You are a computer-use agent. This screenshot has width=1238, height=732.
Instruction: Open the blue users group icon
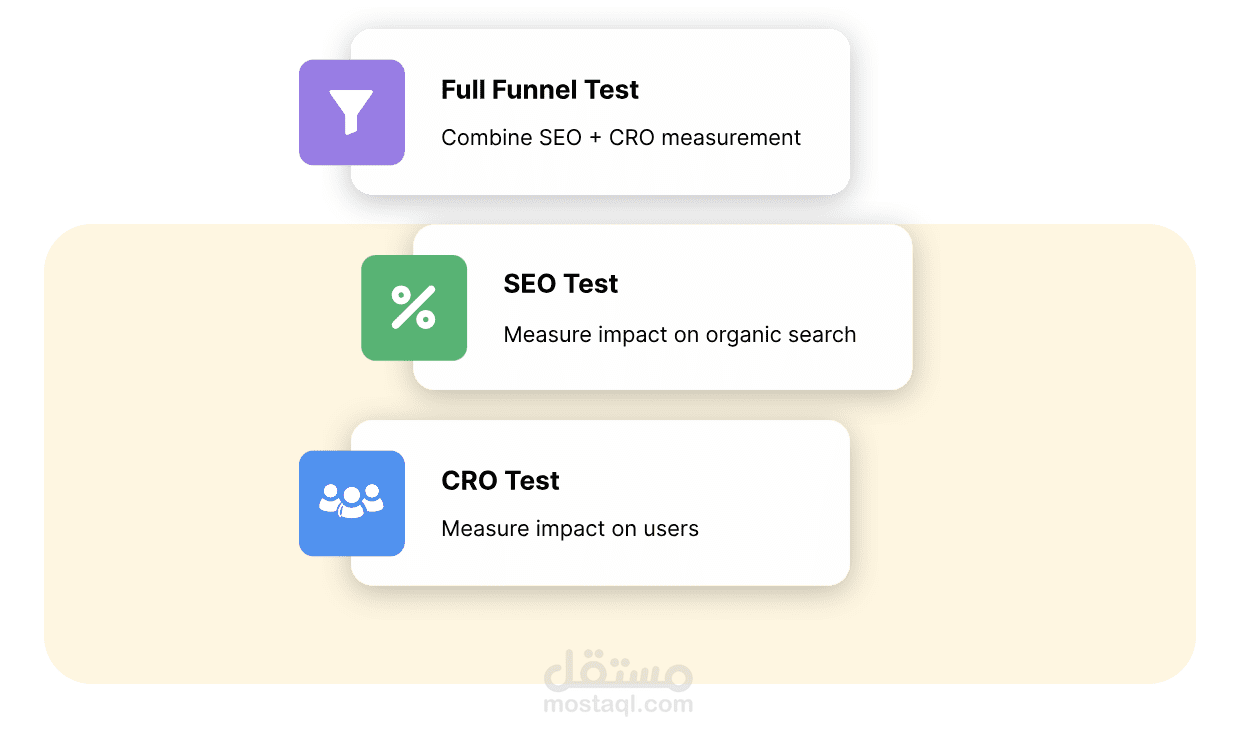tap(351, 503)
